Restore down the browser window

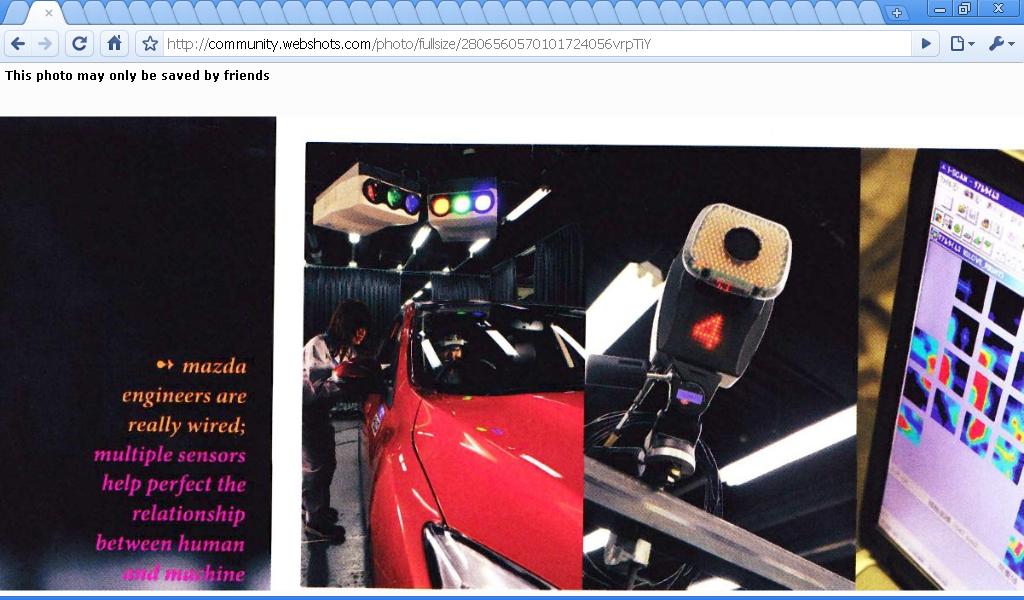[x=965, y=9]
